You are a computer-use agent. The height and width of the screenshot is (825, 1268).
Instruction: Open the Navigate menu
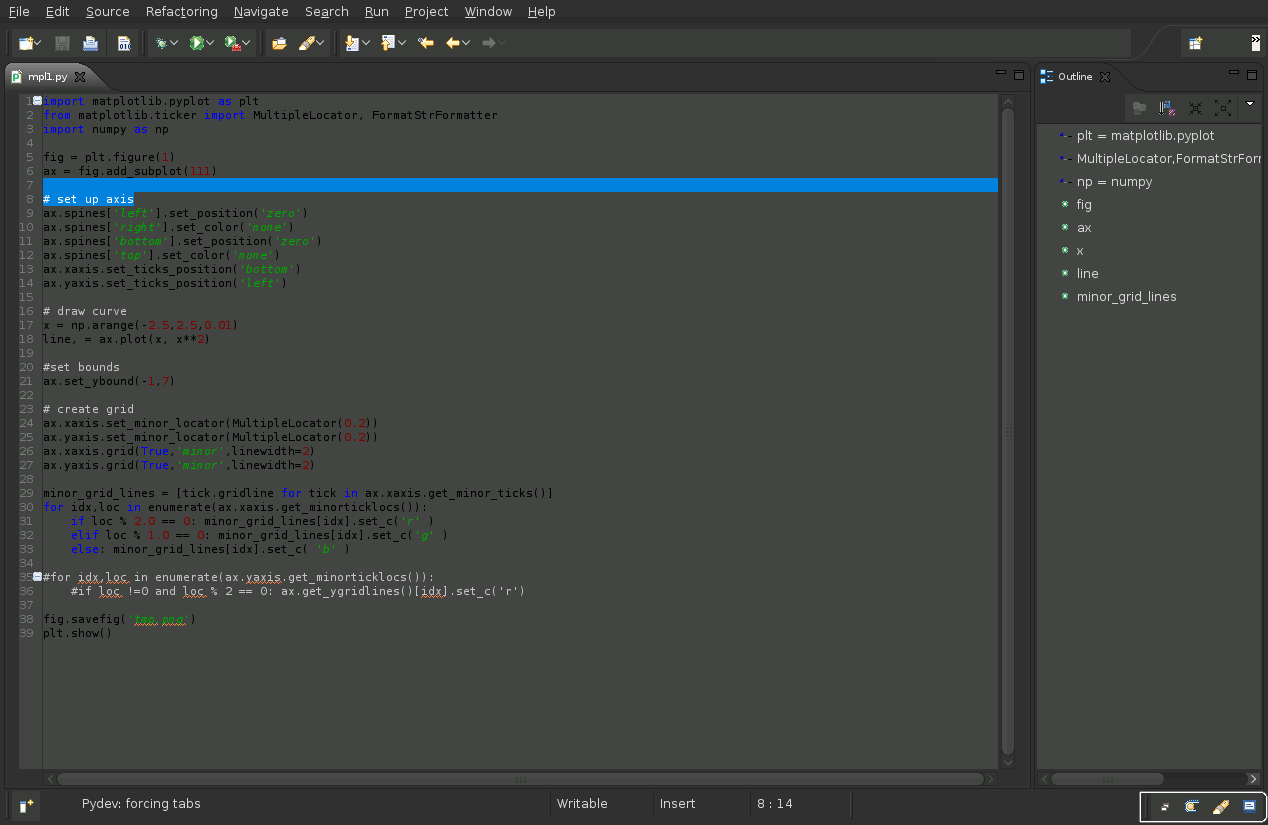261,11
